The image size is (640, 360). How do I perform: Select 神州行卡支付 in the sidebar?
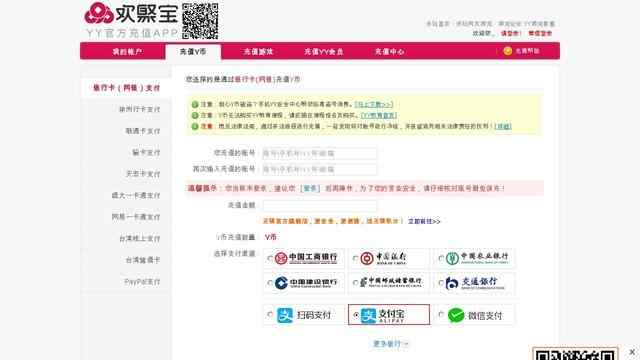coord(140,109)
